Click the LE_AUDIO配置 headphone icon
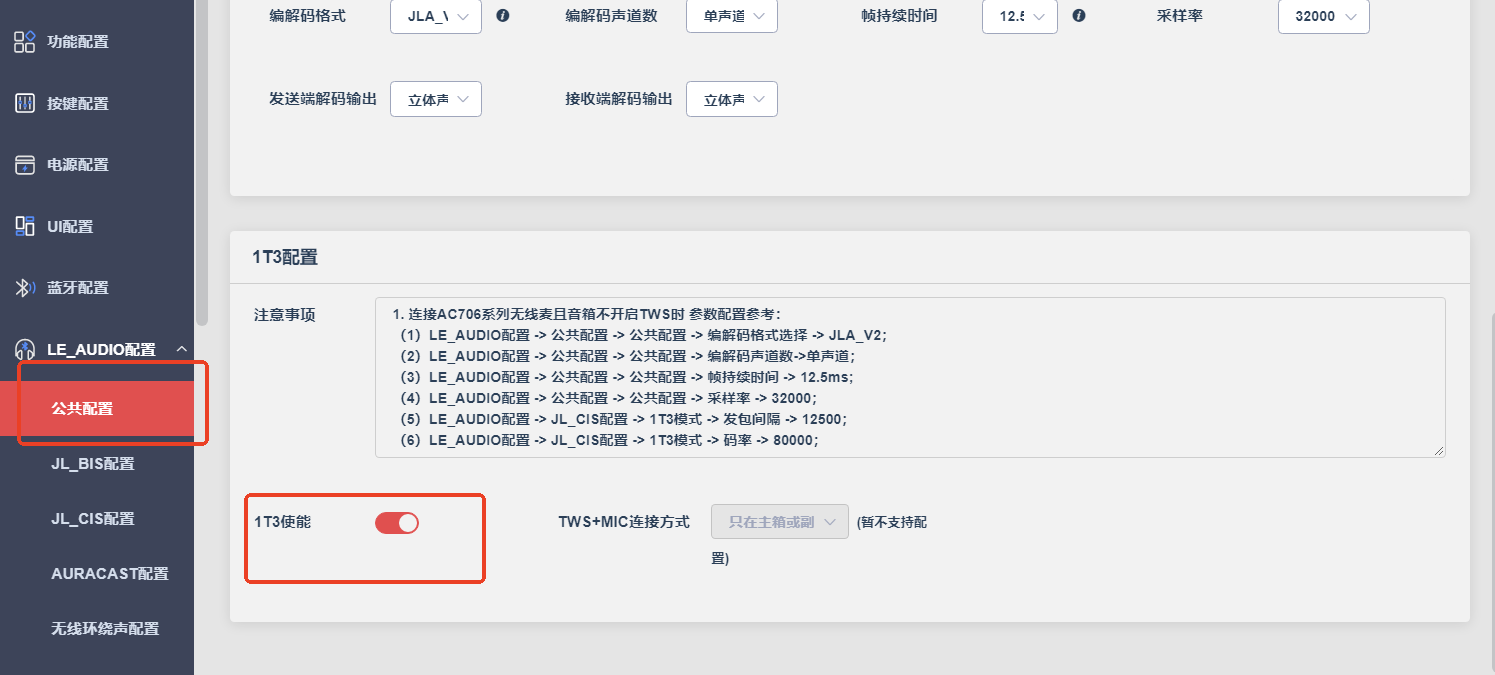1495x675 pixels. pyautogui.click(x=24, y=349)
